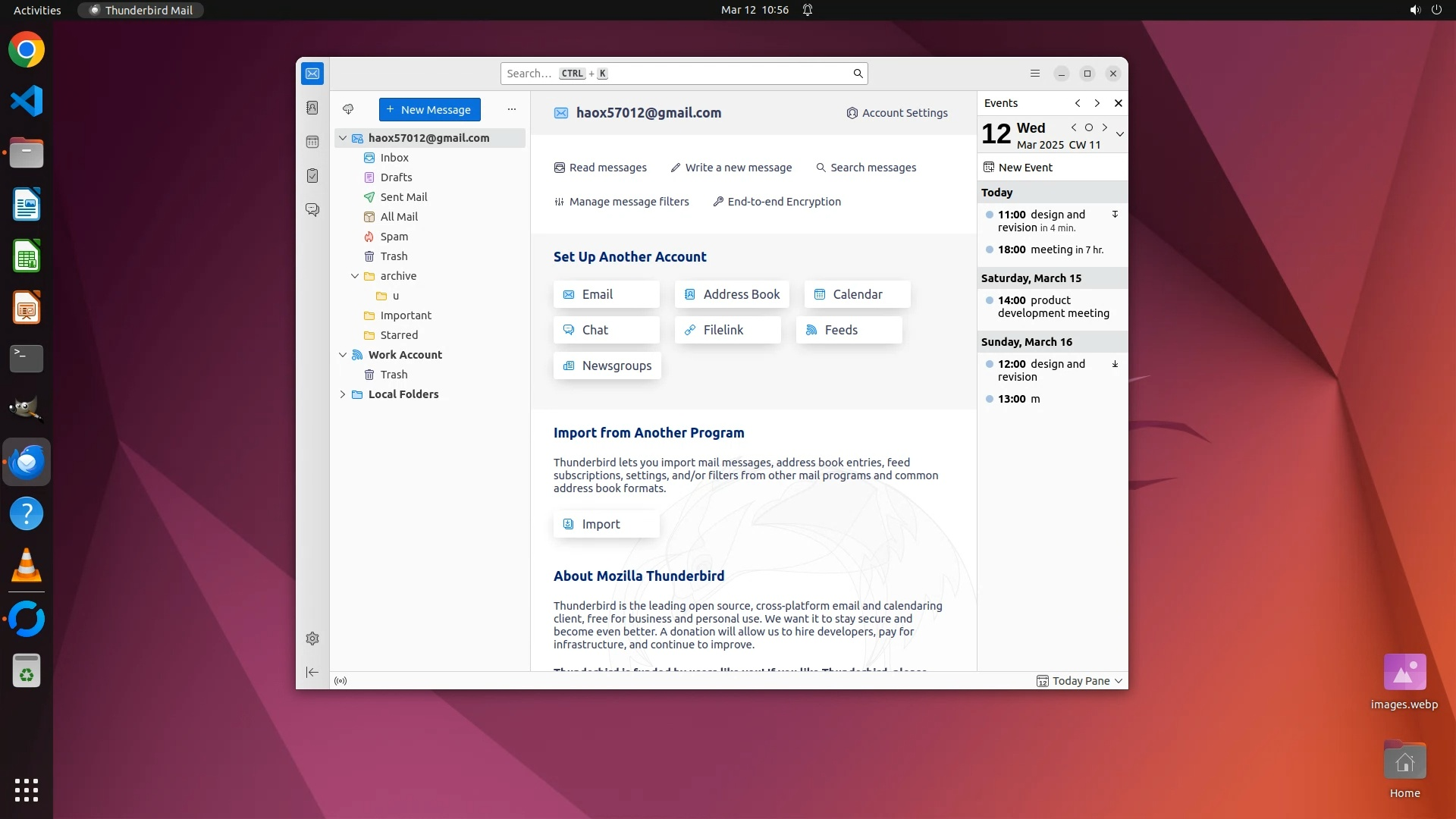Open the Tasks space icon
Viewport: 1456px width, 819px height.
312,176
